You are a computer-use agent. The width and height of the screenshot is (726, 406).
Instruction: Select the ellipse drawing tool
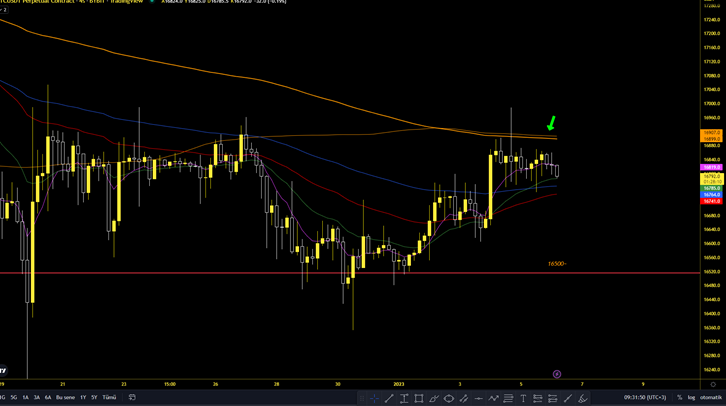[449, 398]
